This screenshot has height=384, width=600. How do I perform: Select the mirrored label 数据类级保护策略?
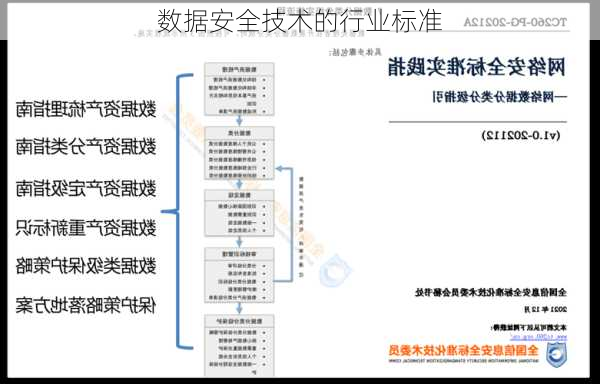[x=86, y=265]
